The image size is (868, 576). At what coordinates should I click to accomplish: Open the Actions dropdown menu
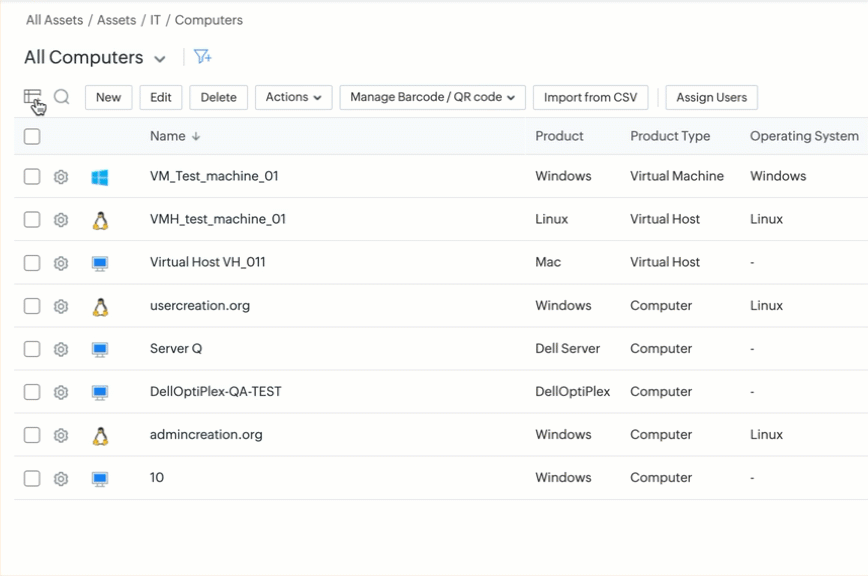click(293, 97)
